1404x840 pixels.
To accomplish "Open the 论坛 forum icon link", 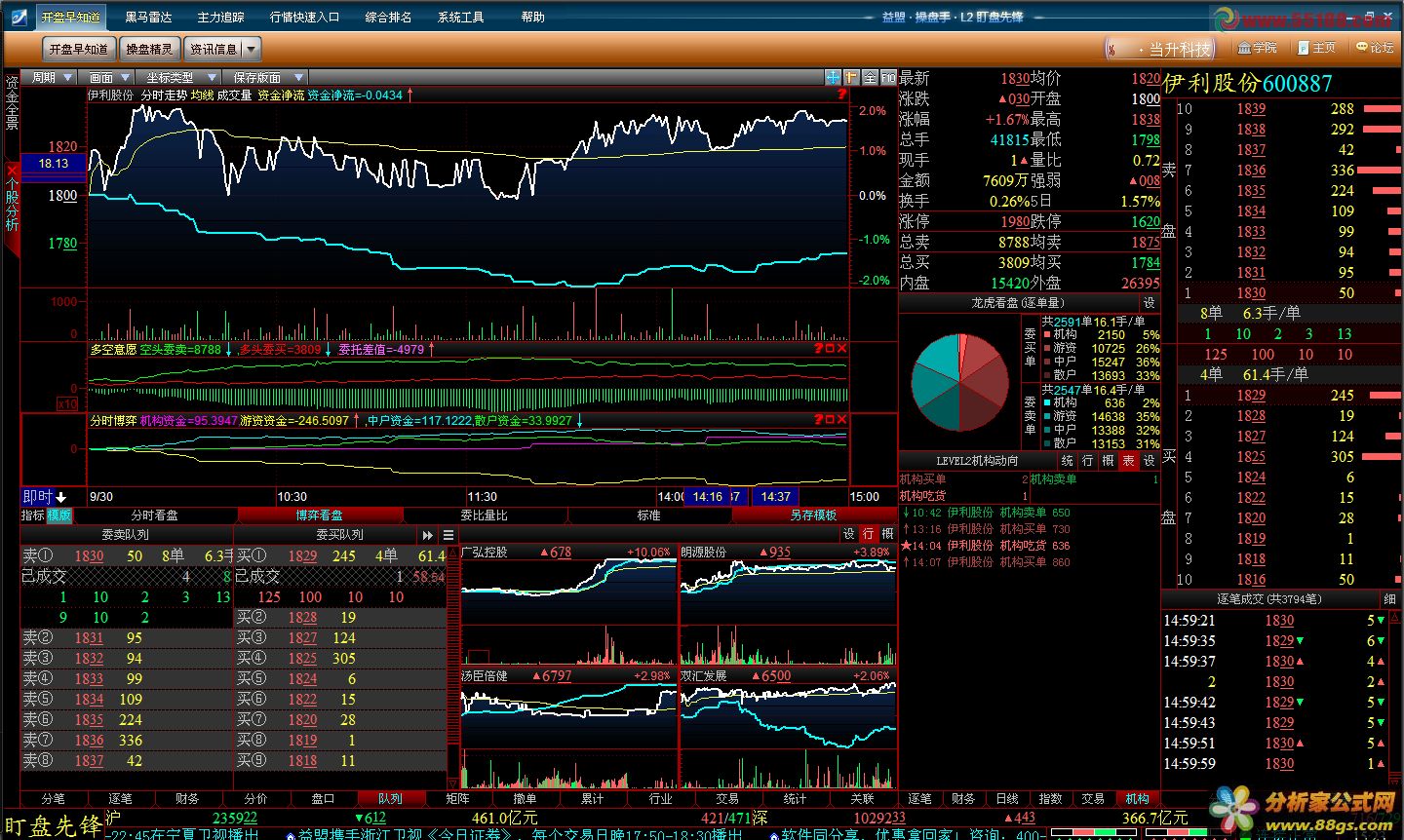I will 1375,47.
